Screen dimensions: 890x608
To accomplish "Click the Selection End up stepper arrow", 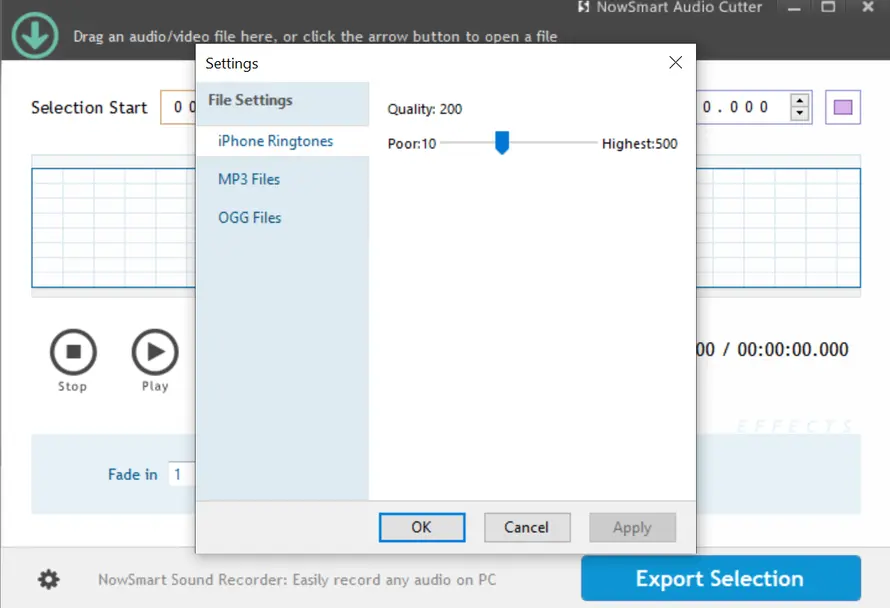I will click(x=799, y=101).
